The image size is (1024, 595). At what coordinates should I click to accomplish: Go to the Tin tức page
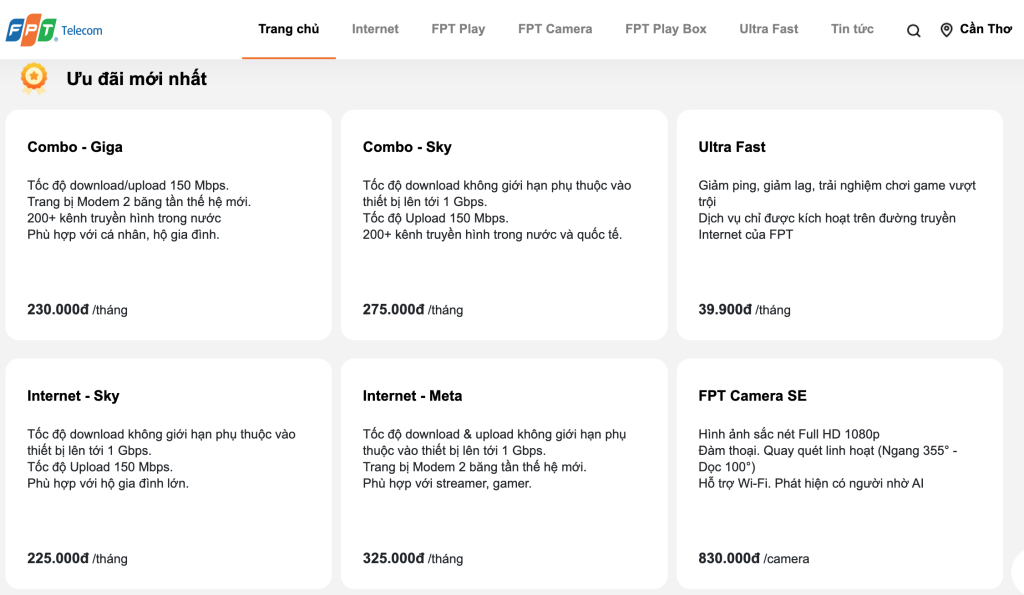point(852,29)
